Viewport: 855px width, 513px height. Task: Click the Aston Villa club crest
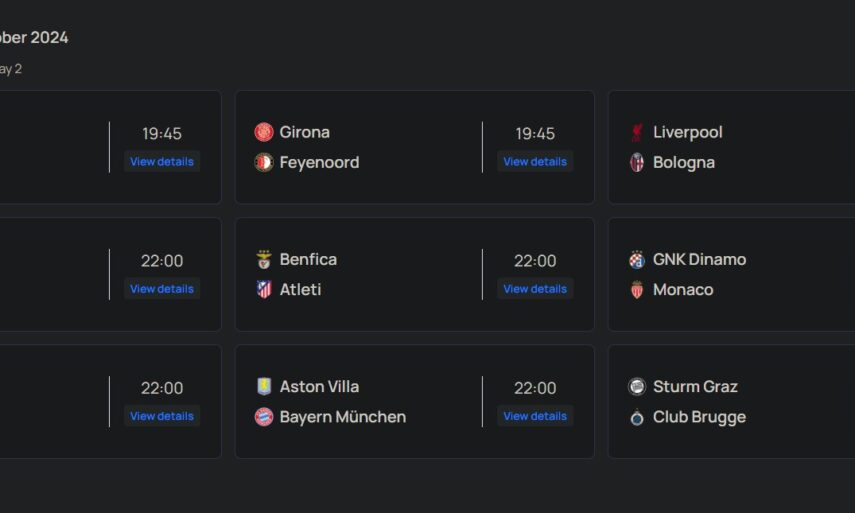pos(264,386)
